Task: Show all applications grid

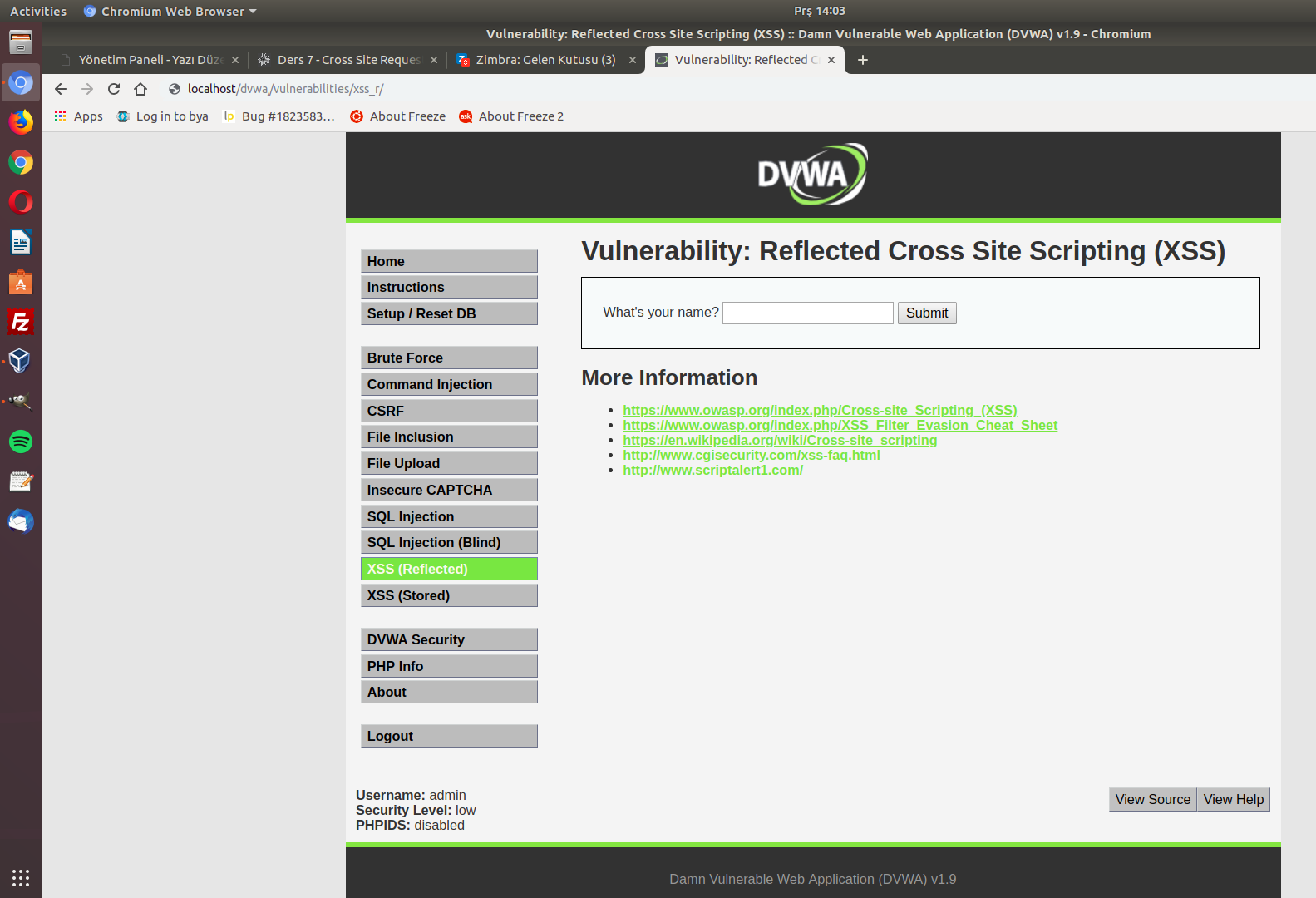Action: point(21,877)
